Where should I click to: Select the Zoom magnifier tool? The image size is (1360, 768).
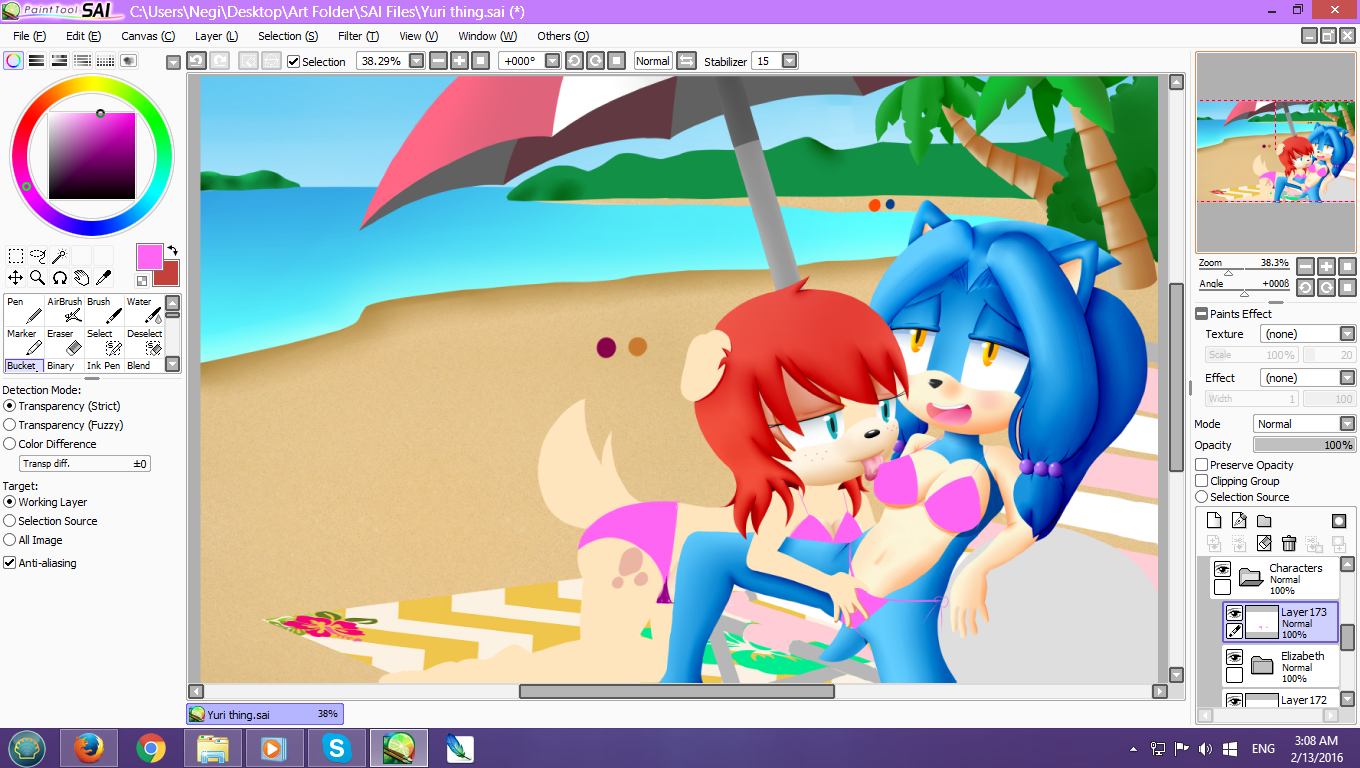(37, 277)
